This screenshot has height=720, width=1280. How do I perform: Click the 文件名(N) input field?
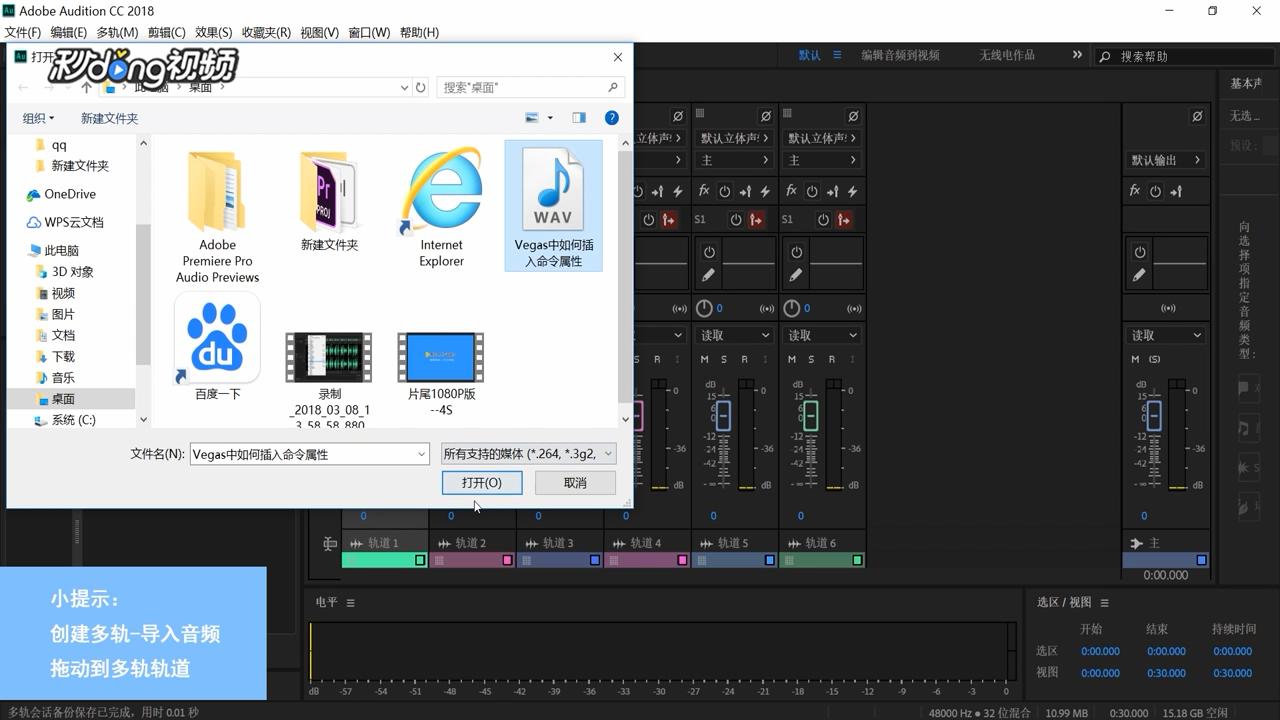tap(309, 454)
